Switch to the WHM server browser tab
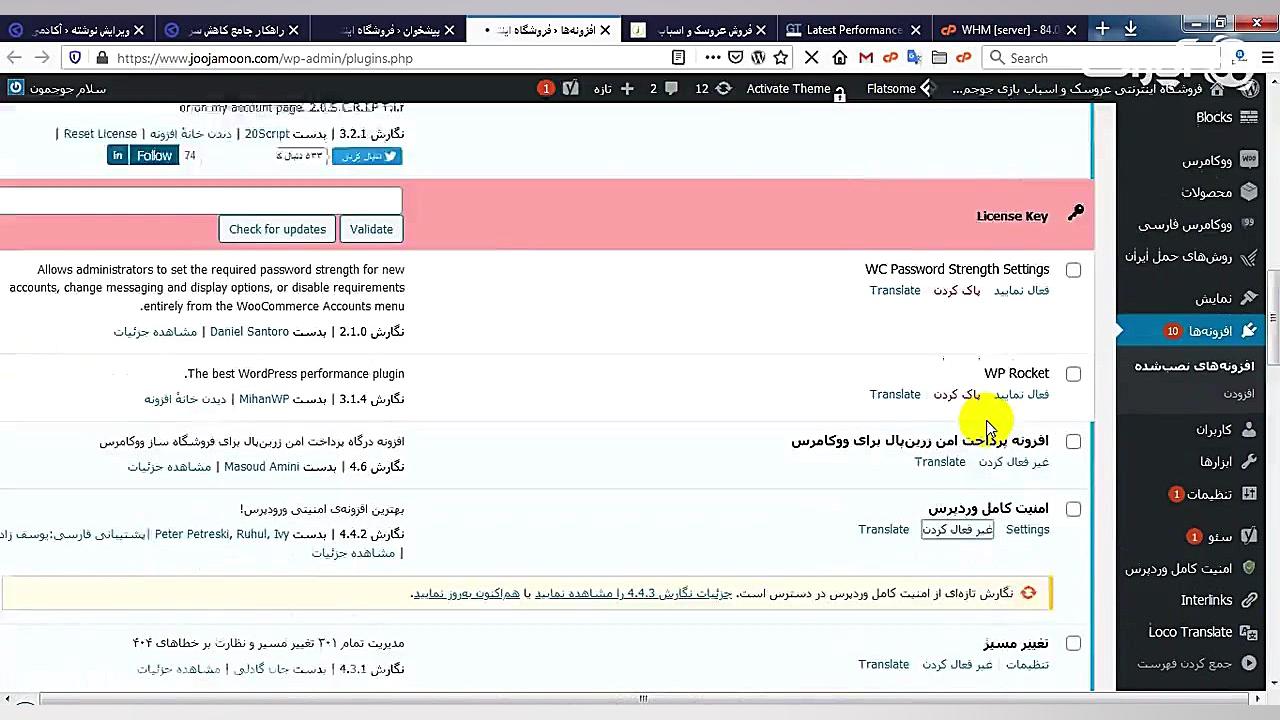This screenshot has width=1280, height=720. pyautogui.click(x=1000, y=30)
